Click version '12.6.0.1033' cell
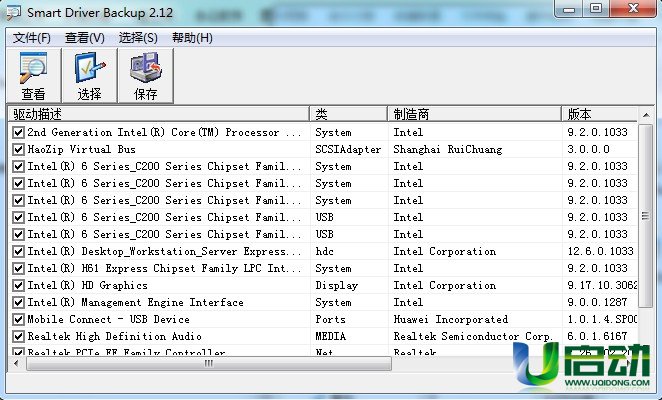 600,251
